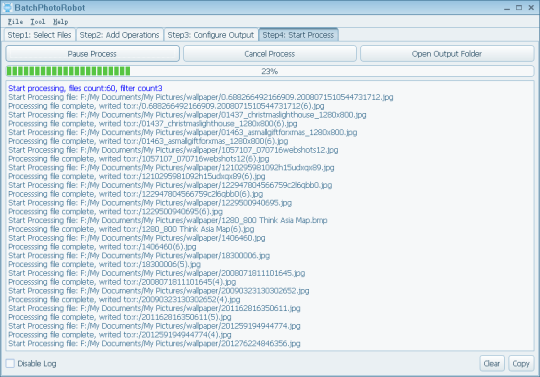Open the Tool menu
The image size is (540, 377).
click(38, 22)
